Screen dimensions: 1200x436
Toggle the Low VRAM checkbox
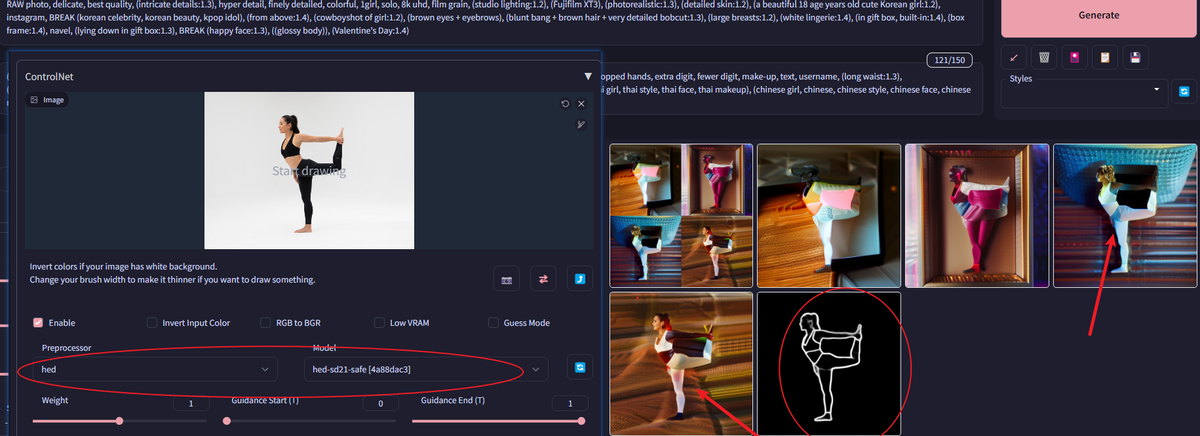[380, 323]
